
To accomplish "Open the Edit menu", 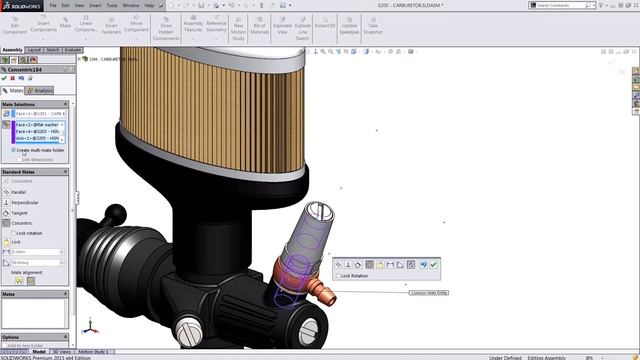I will coord(65,6).
